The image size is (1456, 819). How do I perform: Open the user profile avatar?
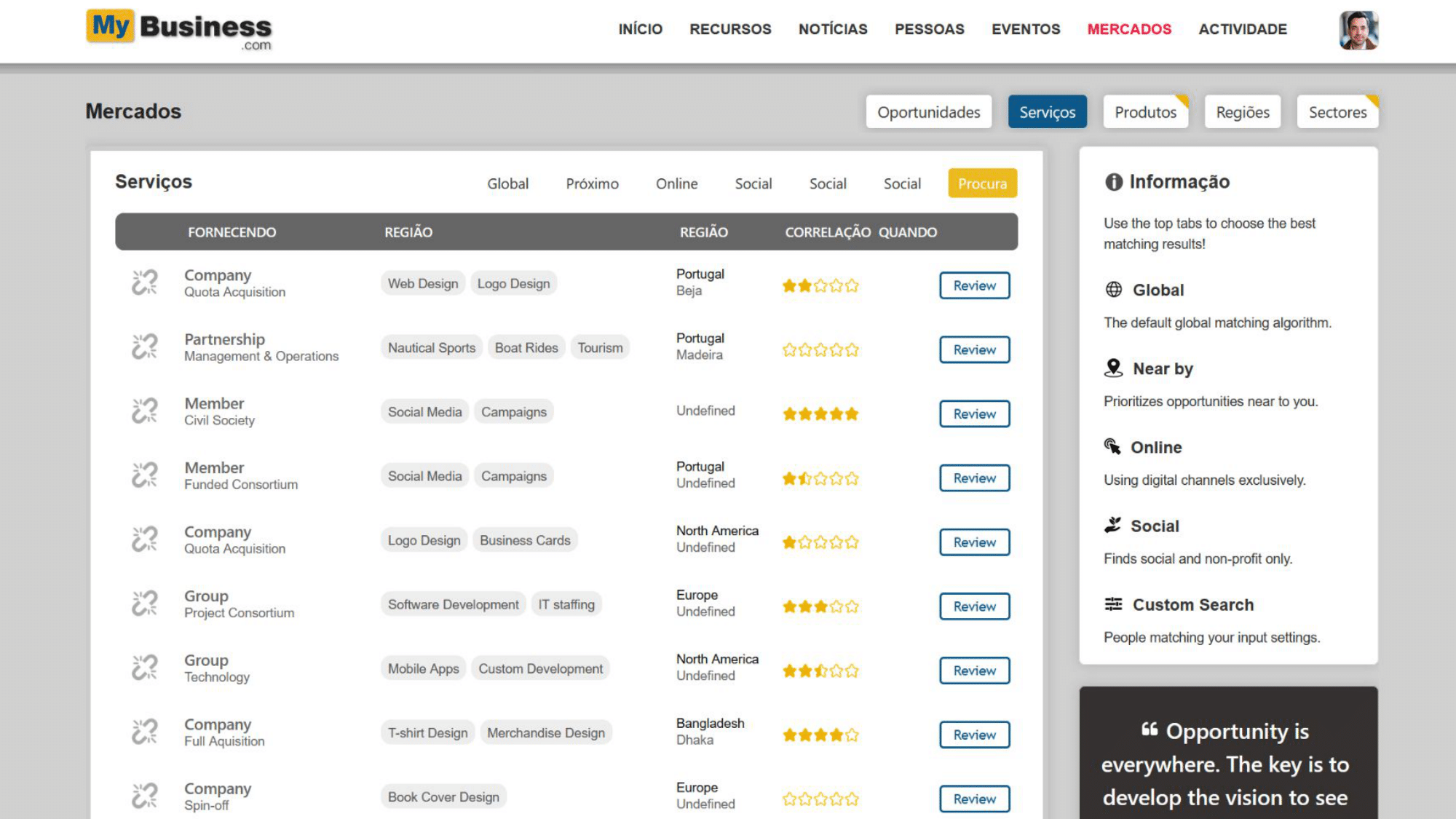coord(1358,31)
